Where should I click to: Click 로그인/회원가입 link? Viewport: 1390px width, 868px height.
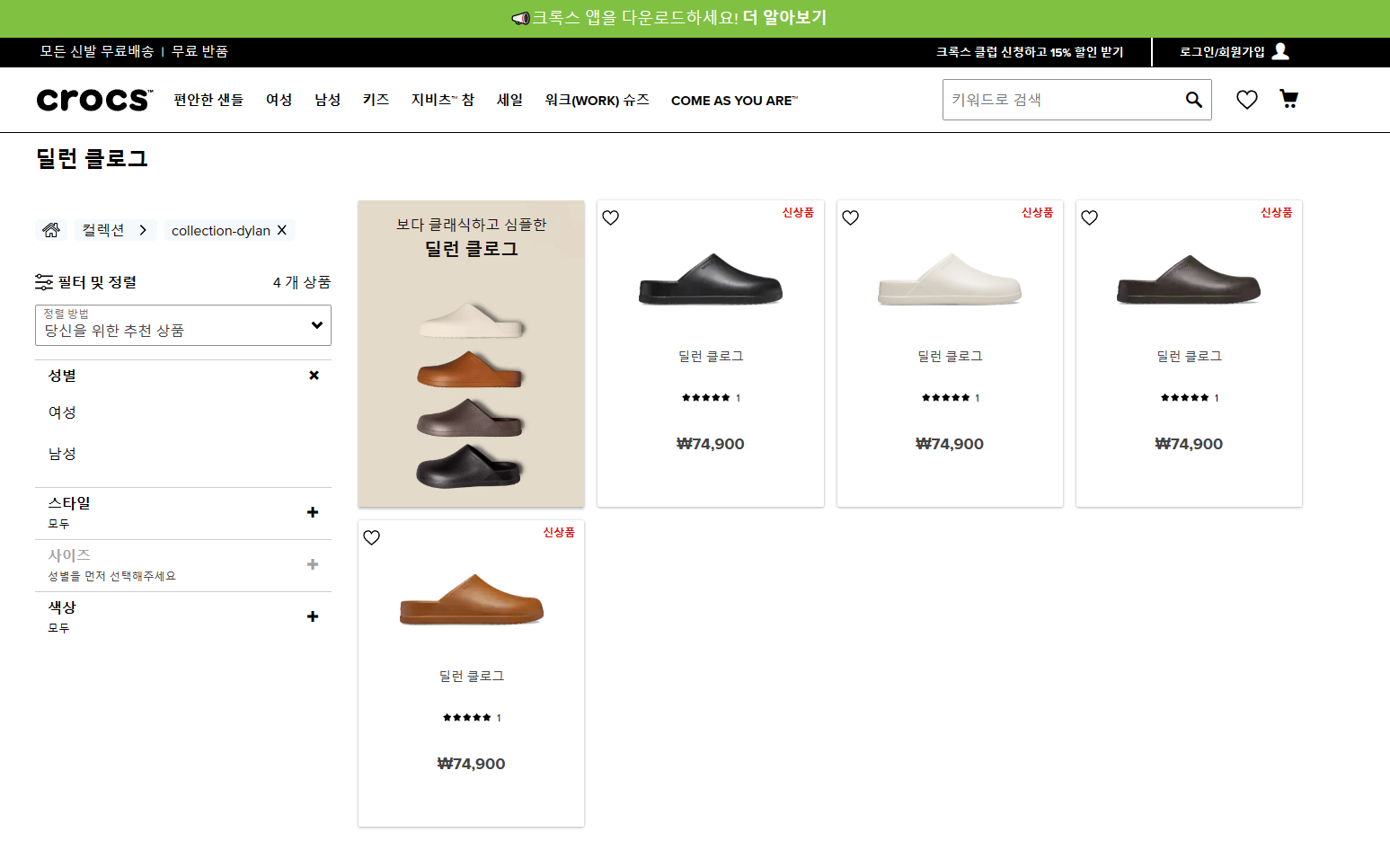[x=1222, y=52]
